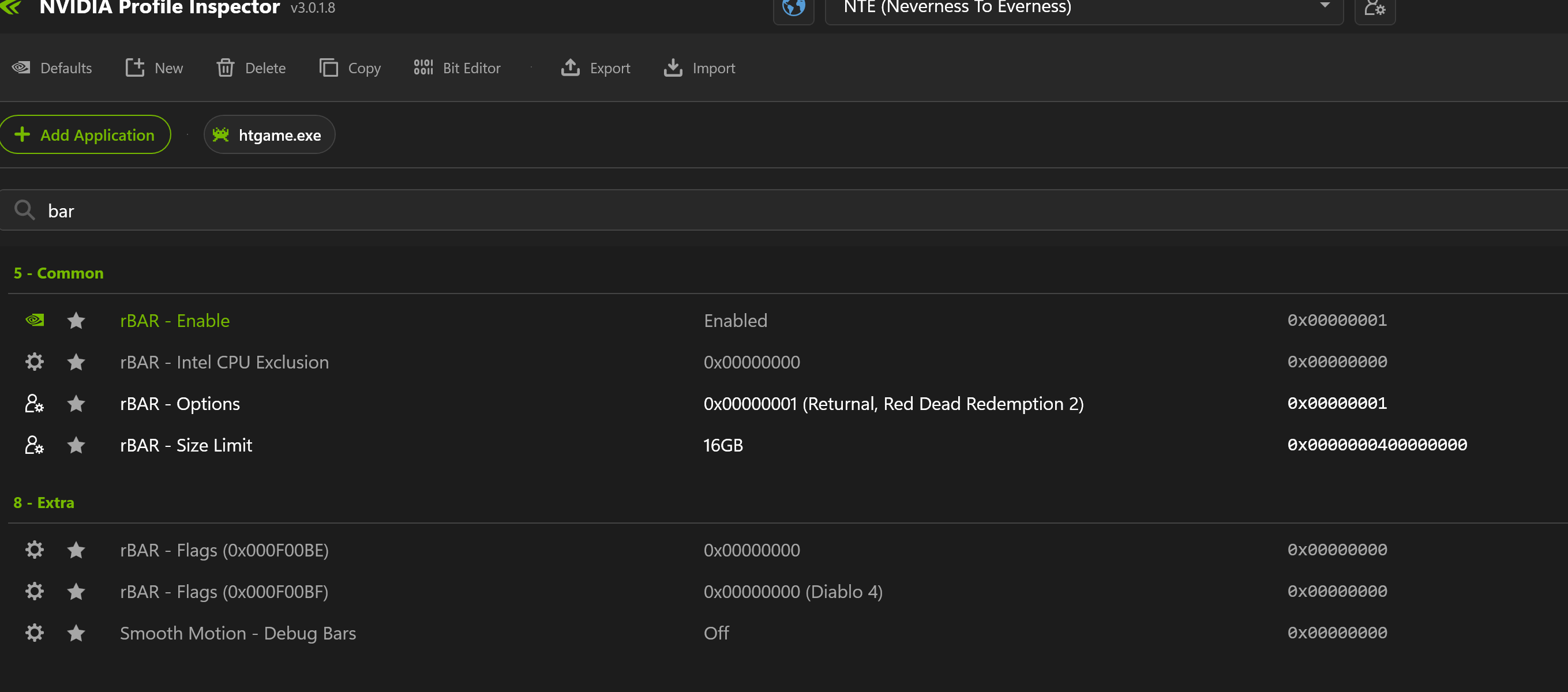Collapse the '8 - Extra' section header

point(44,503)
